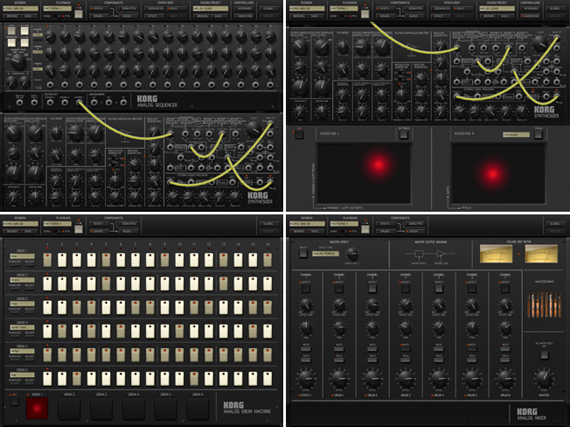Toggle step 5 on the Drum 2 row

106,283
